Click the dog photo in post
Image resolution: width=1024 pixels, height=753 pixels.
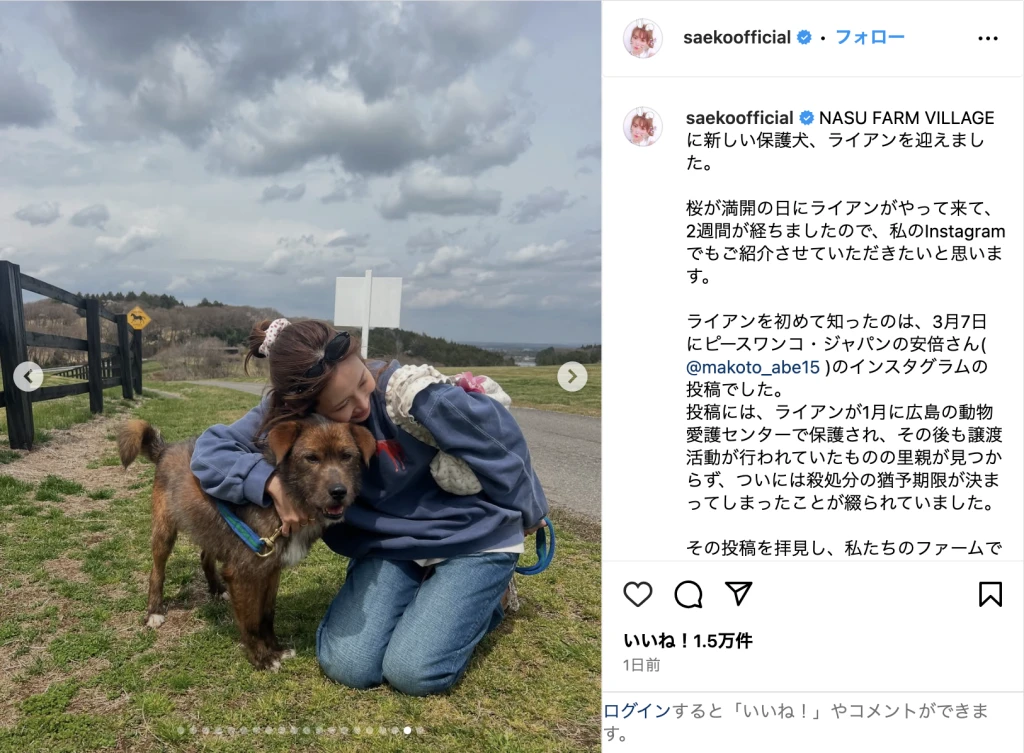[300, 376]
